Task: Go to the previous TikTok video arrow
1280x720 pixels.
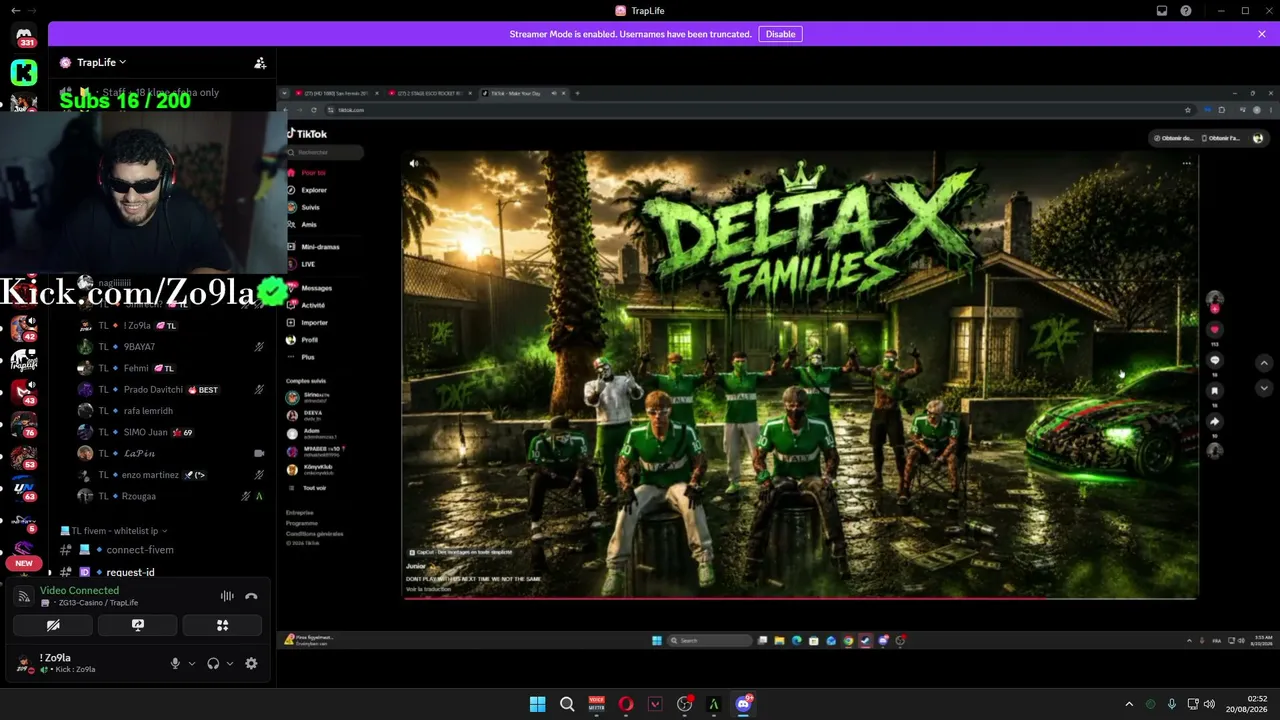Action: pyautogui.click(x=1264, y=363)
